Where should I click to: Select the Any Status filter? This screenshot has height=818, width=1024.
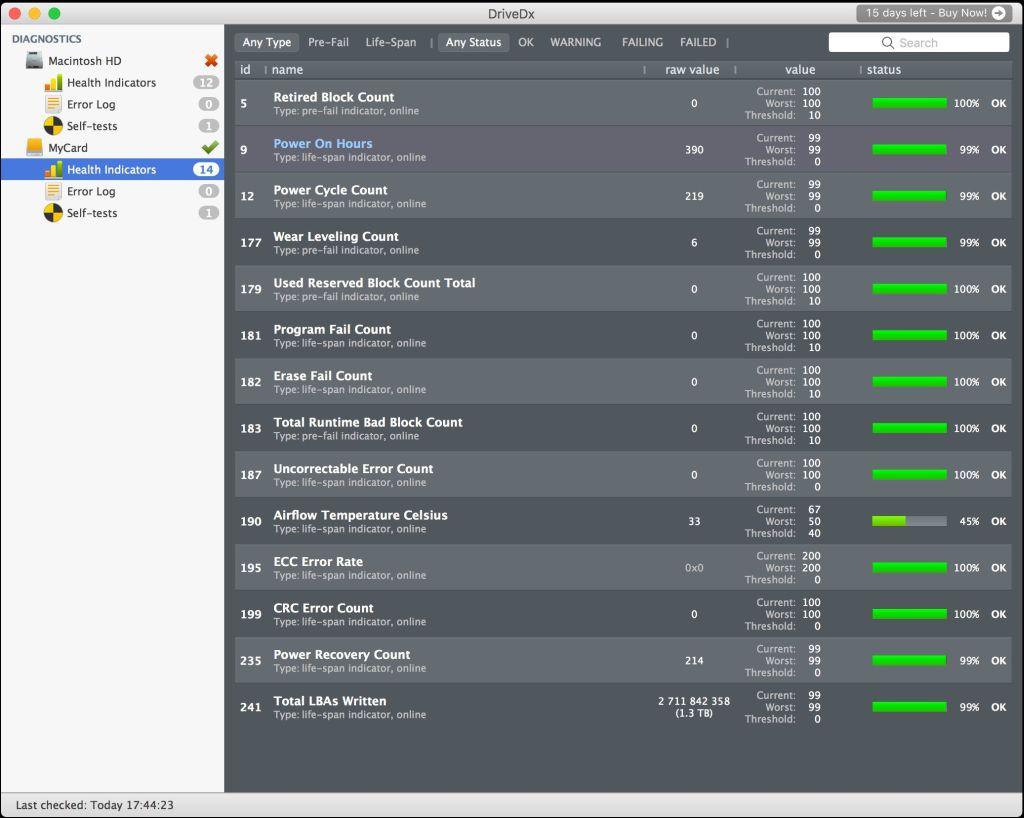(473, 43)
